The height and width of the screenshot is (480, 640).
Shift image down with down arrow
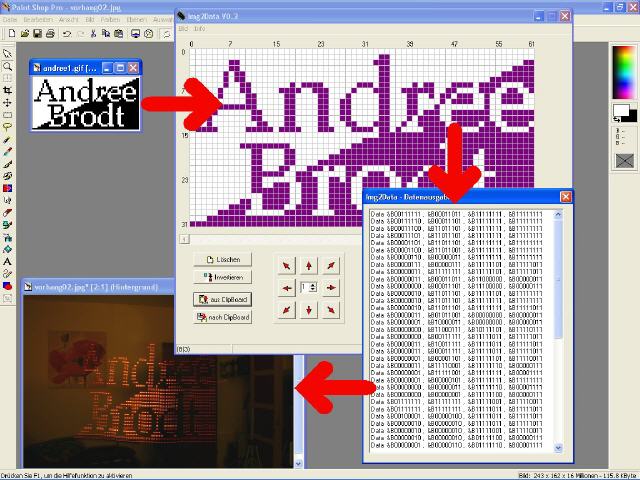[x=309, y=310]
